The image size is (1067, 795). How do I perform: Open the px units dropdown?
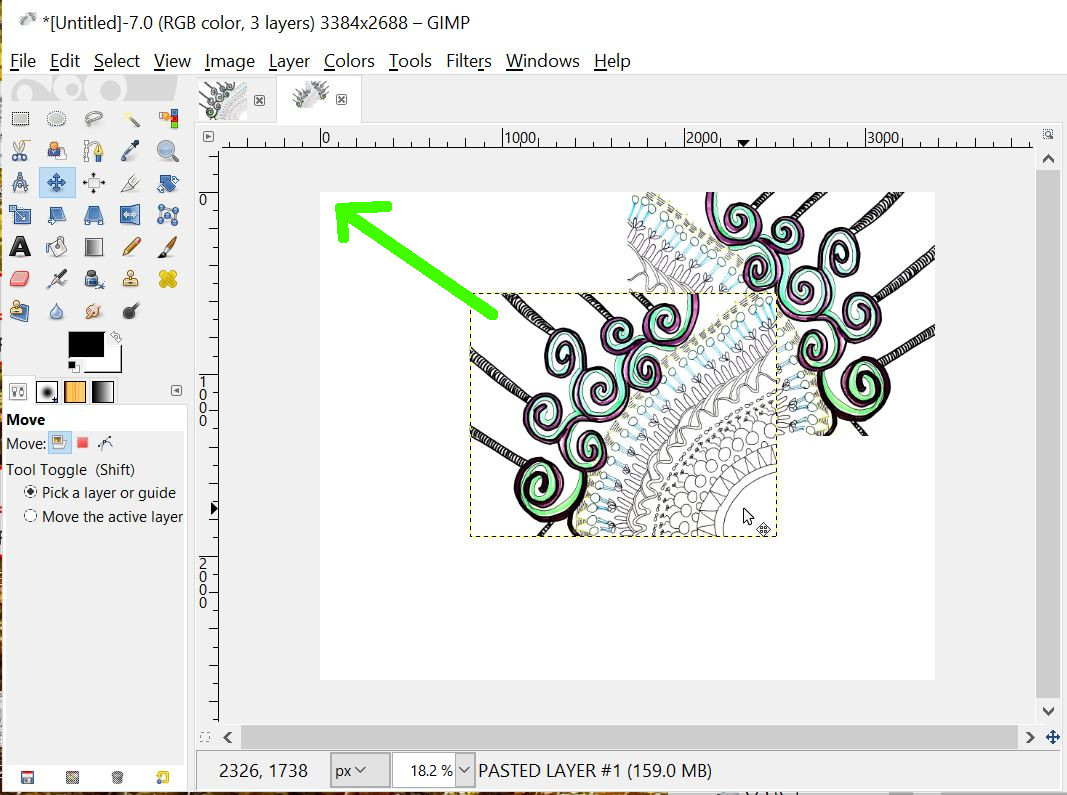click(x=349, y=771)
